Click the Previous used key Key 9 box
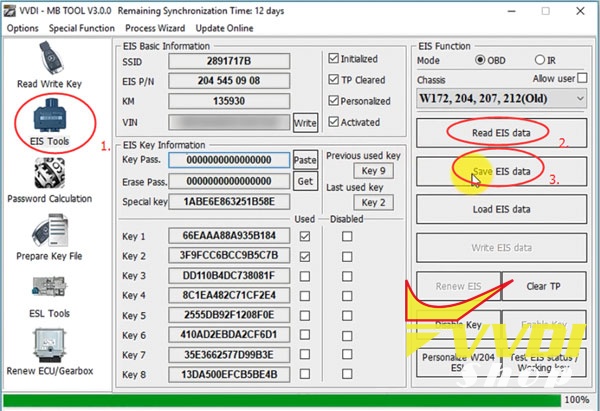Image resolution: width=600 pixels, height=411 pixels. tap(373, 171)
